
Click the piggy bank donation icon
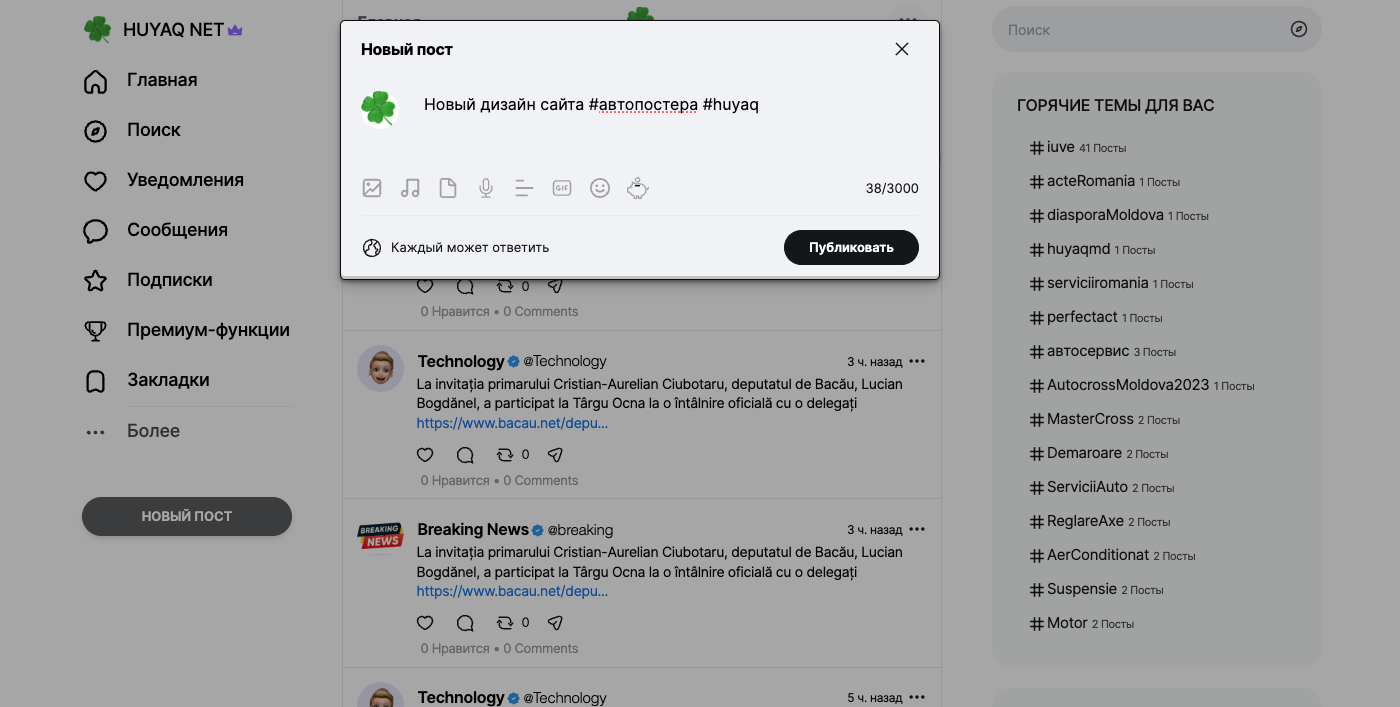pos(638,188)
